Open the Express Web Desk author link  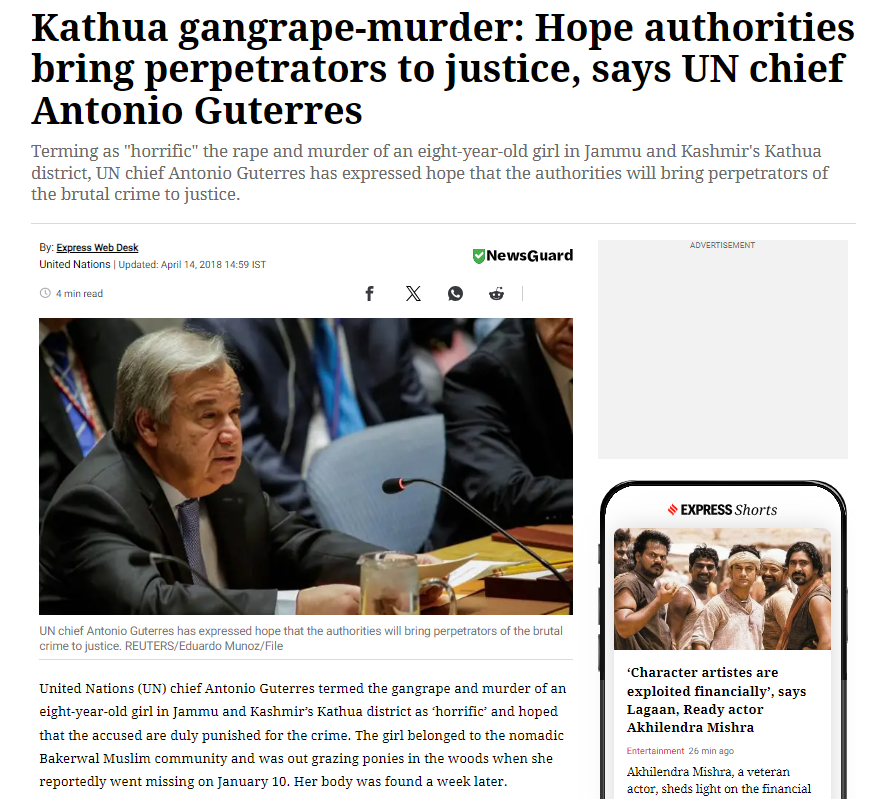[97, 247]
